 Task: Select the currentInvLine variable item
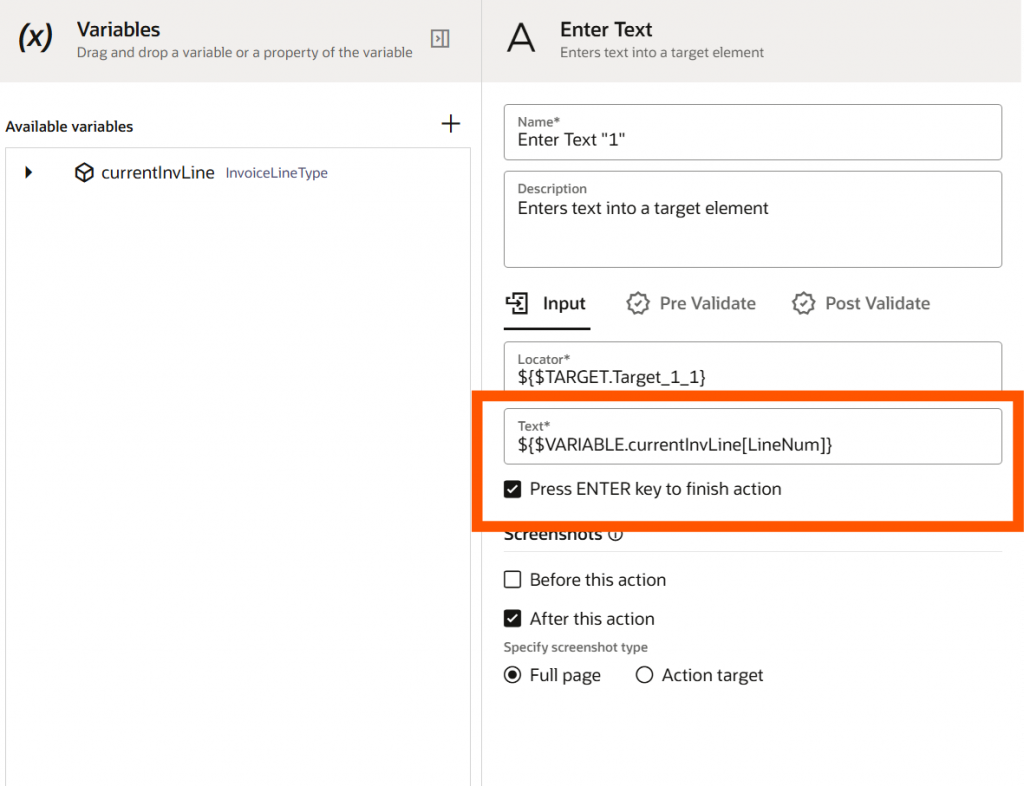click(158, 173)
